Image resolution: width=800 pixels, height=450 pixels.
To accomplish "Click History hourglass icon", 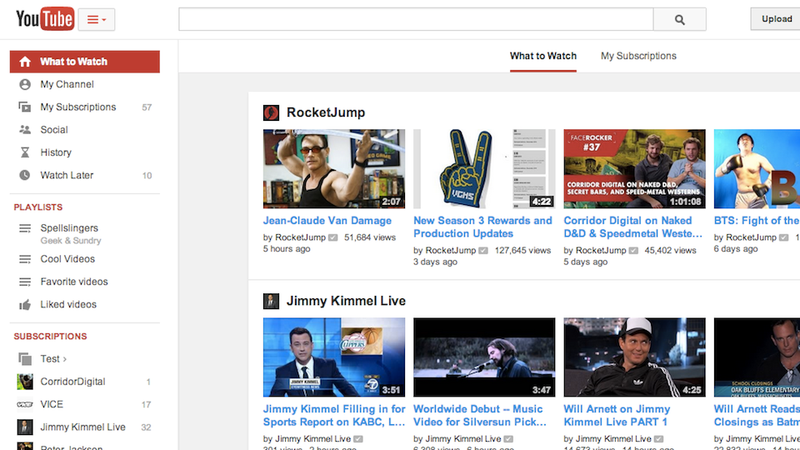I will 25,153.
